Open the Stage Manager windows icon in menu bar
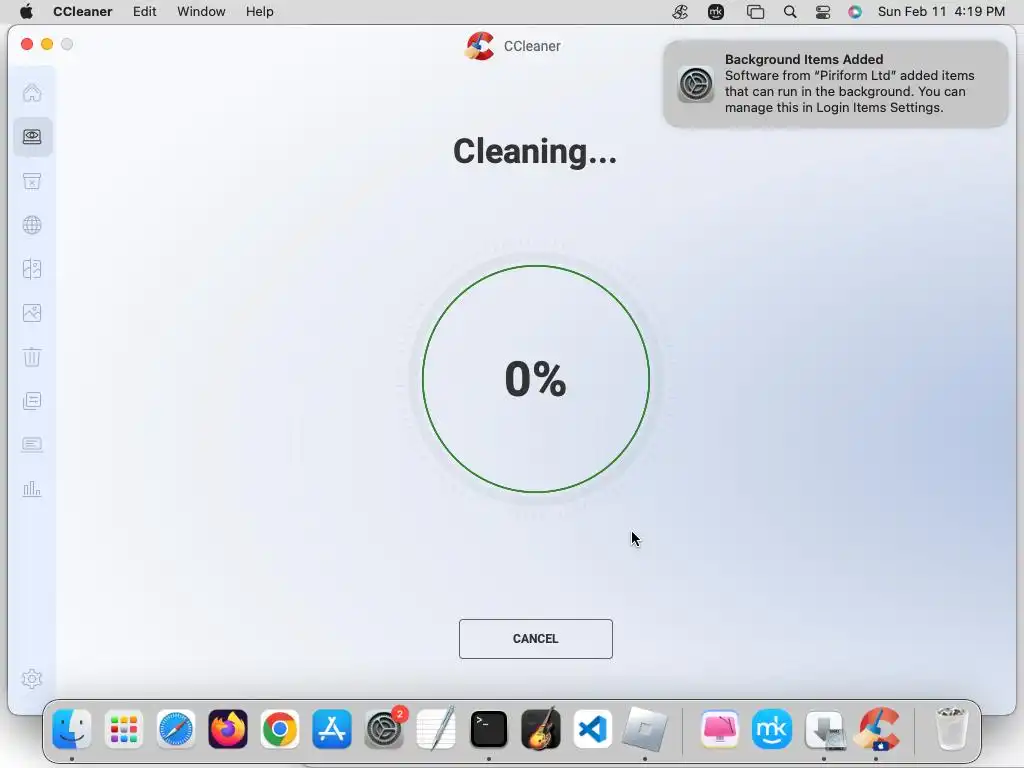This screenshot has width=1024, height=768. pos(756,12)
